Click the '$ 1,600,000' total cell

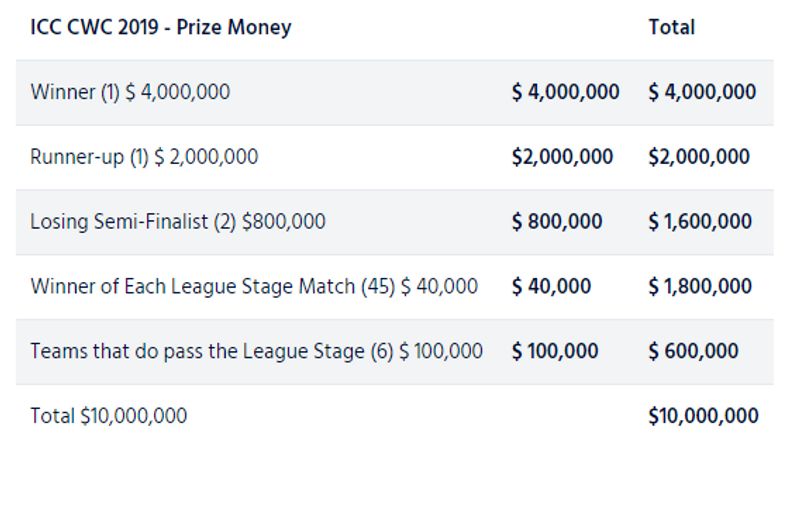(700, 221)
